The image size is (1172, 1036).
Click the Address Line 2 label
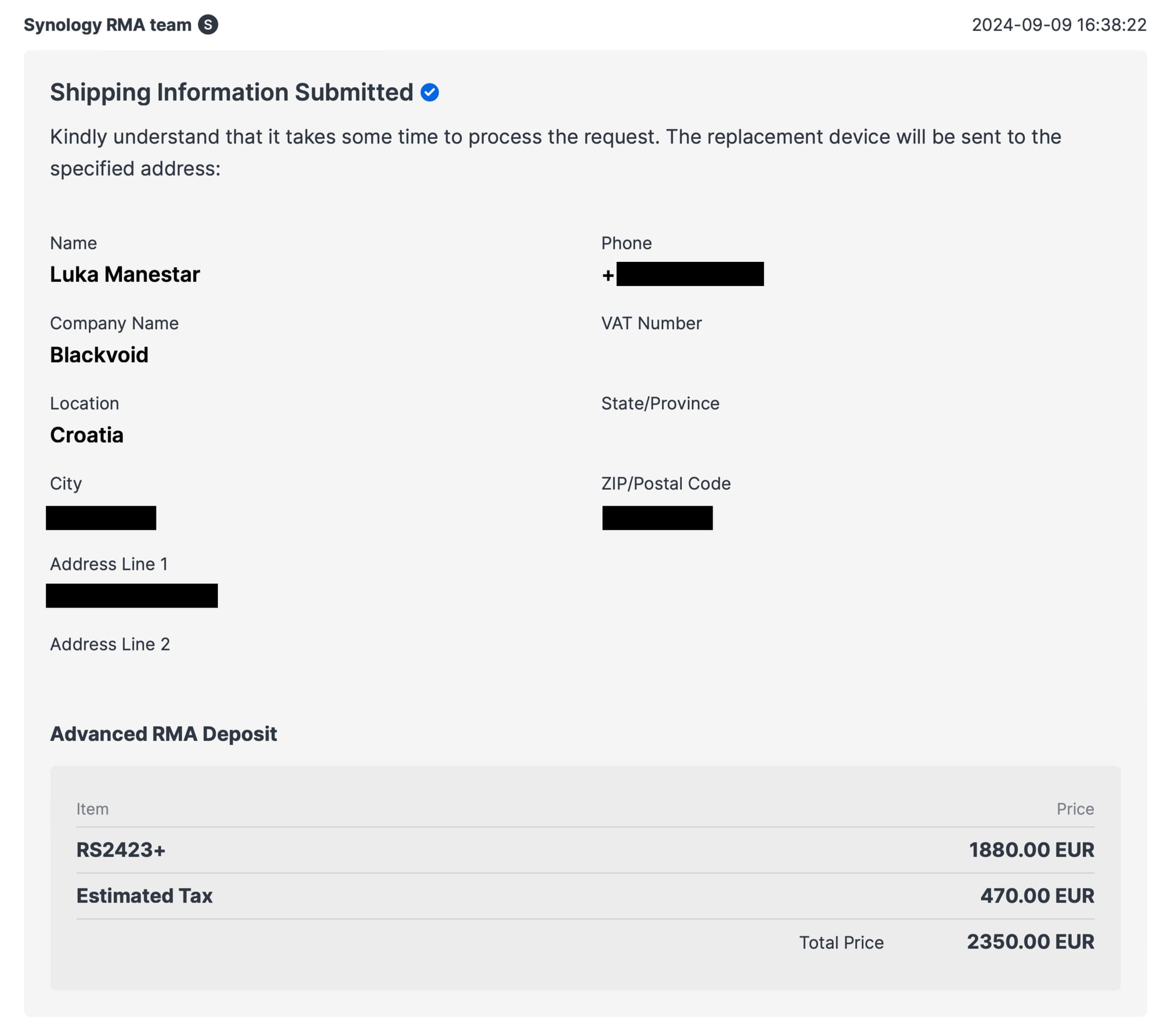point(110,644)
